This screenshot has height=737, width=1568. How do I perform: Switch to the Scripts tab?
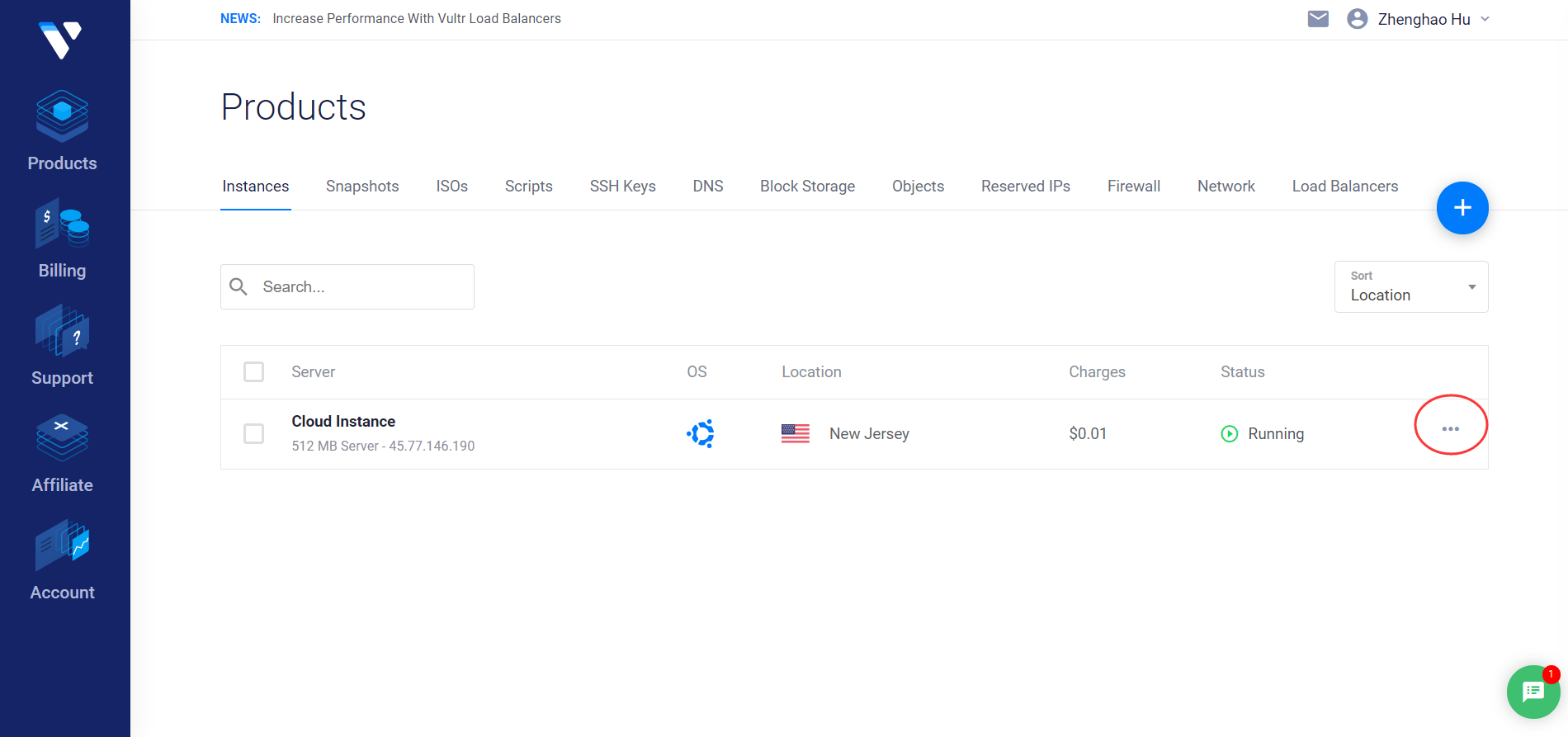[x=529, y=187]
